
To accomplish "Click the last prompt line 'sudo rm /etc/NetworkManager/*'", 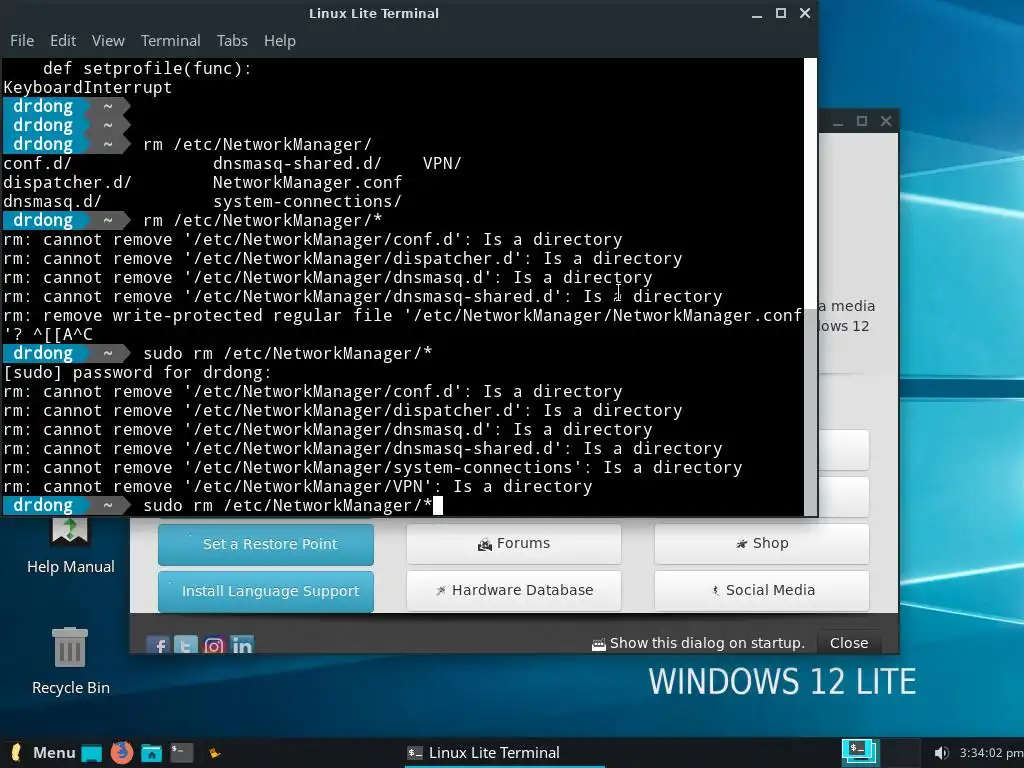I will click(x=287, y=505).
